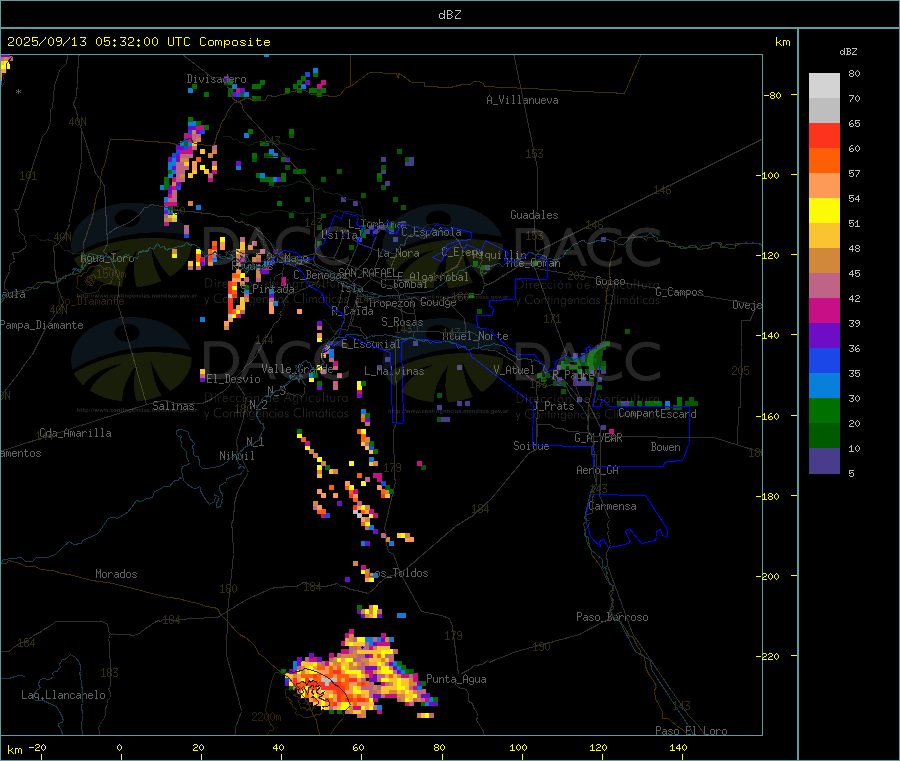This screenshot has width=900, height=761.
Task: Select the slate violet 10 dBZ swatch
Action: 824,460
